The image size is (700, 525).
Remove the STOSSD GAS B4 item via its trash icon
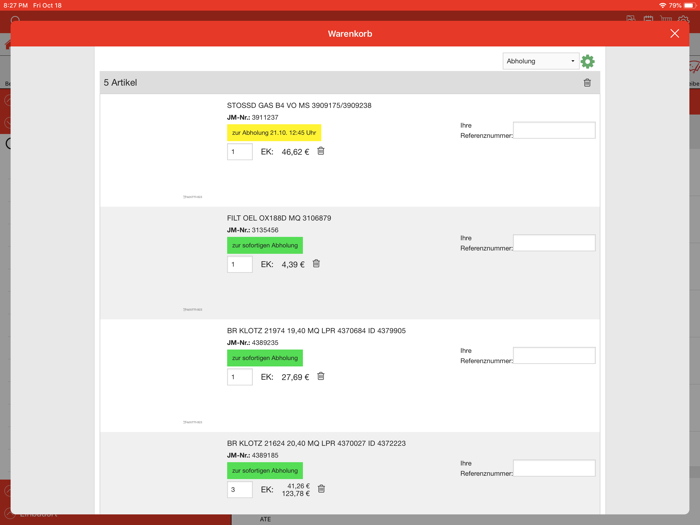tap(321, 151)
